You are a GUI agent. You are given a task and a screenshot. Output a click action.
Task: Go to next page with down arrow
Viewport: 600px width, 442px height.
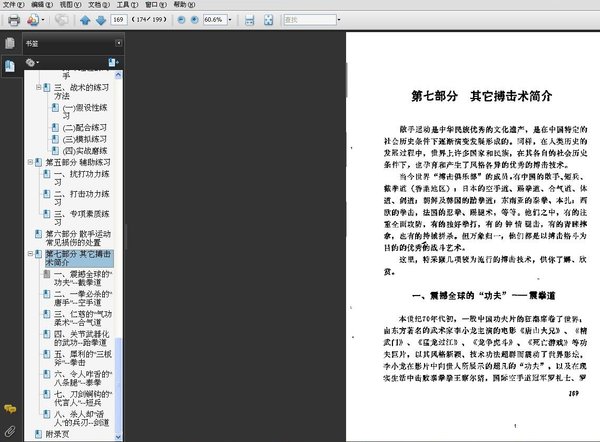[x=101, y=20]
